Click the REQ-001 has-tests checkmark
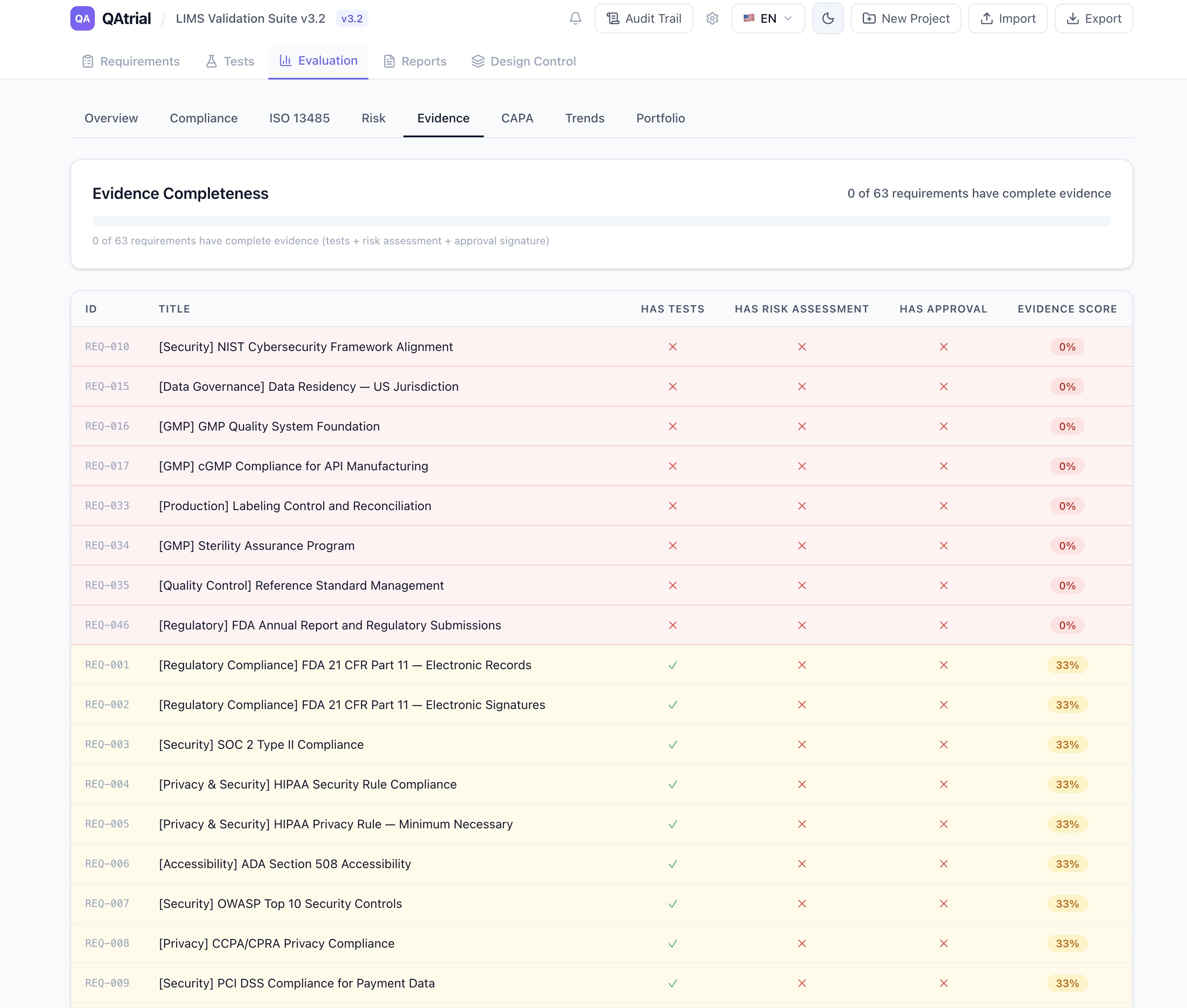Screen dimensions: 1187x1008 coord(672,665)
